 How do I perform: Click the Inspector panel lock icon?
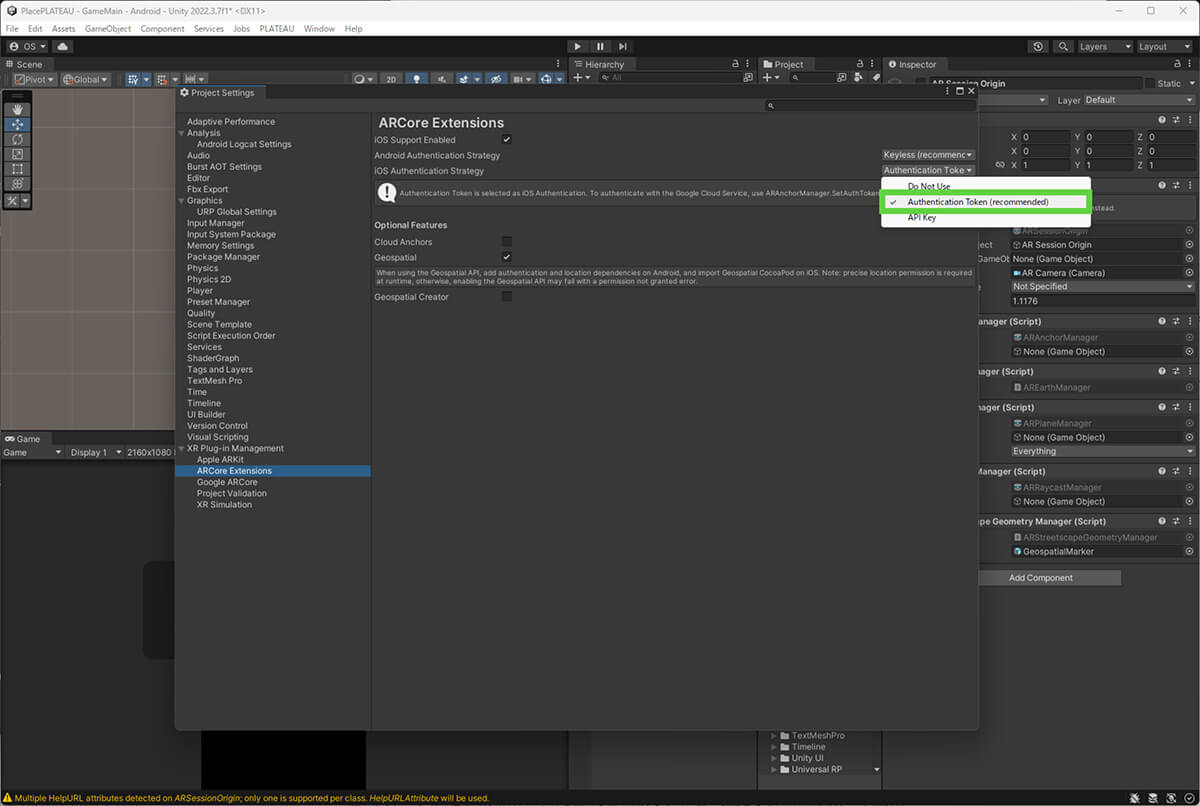pyautogui.click(x=1177, y=64)
